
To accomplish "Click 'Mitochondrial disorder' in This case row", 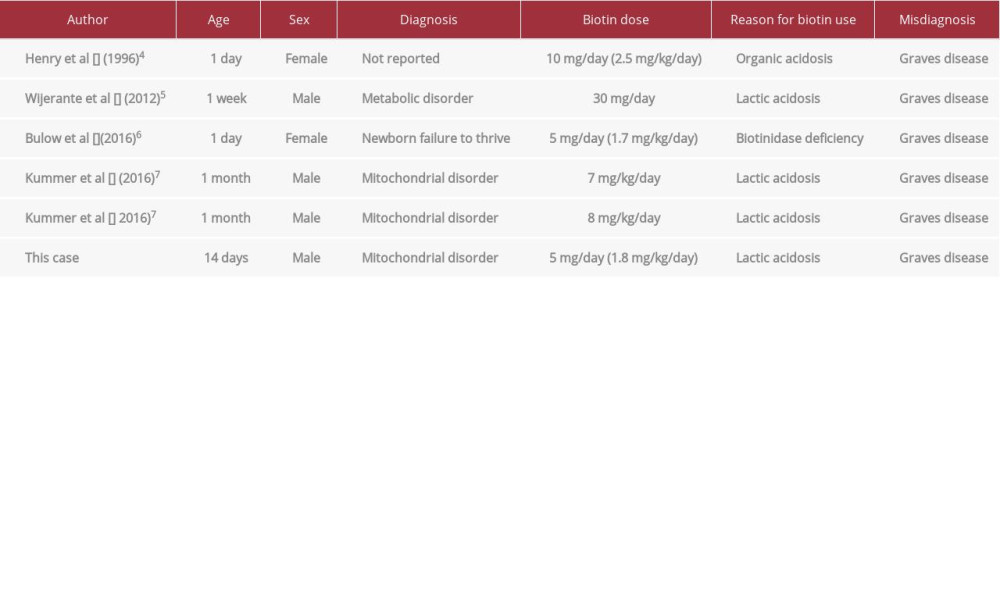I will coord(430,258).
